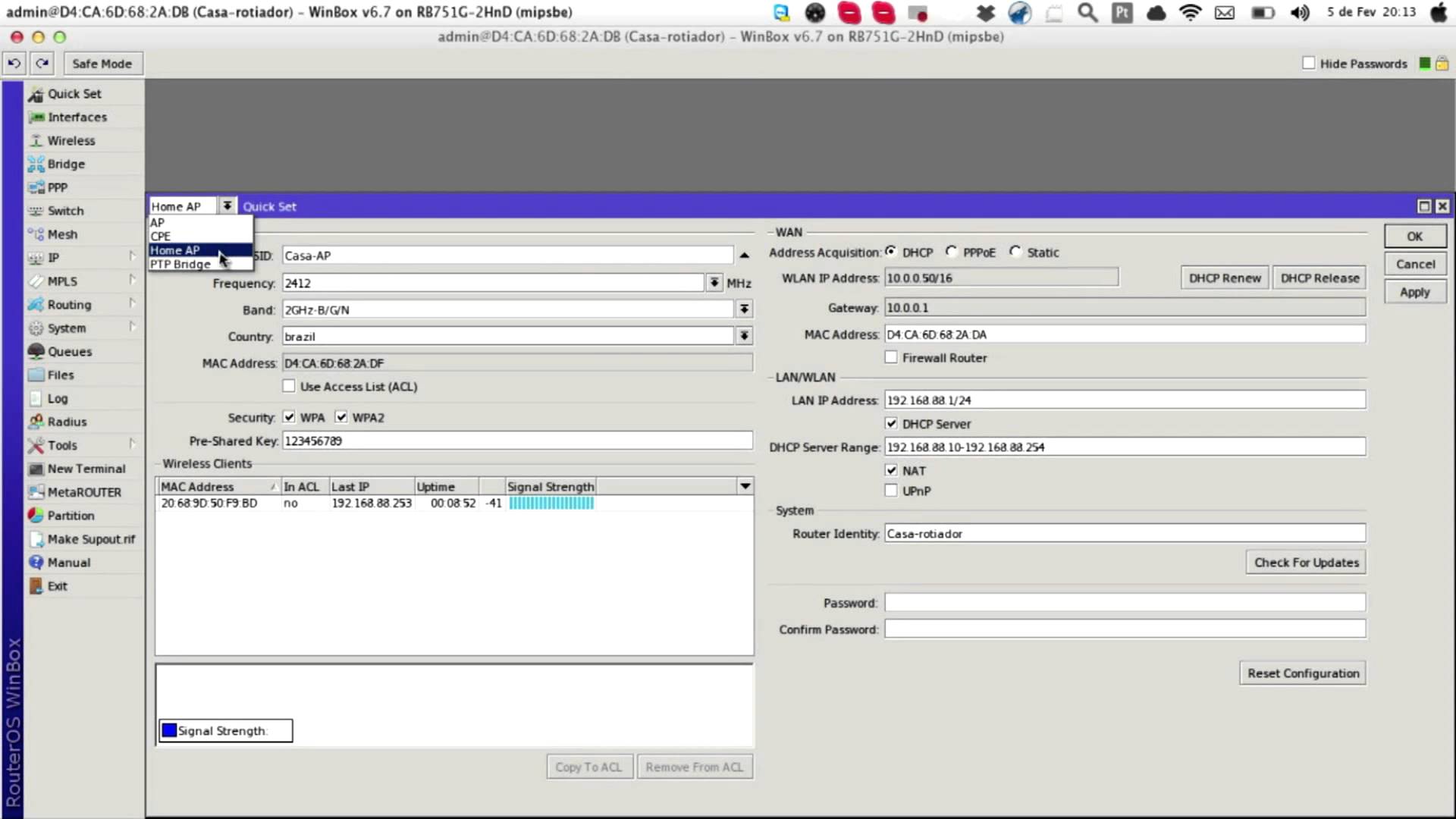Image resolution: width=1456 pixels, height=819 pixels.
Task: Click Reset Configuration button
Action: [x=1303, y=673]
